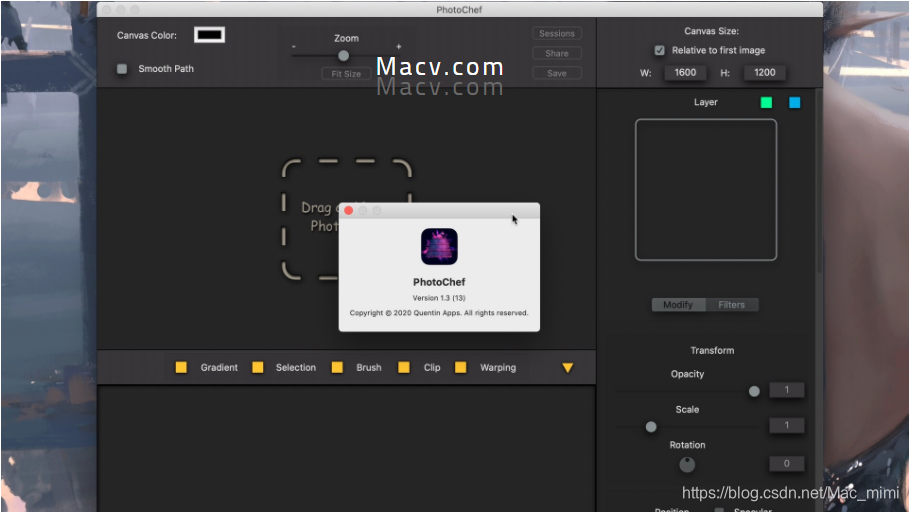Edit the Rotation value field
909x512 pixels.
787,463
